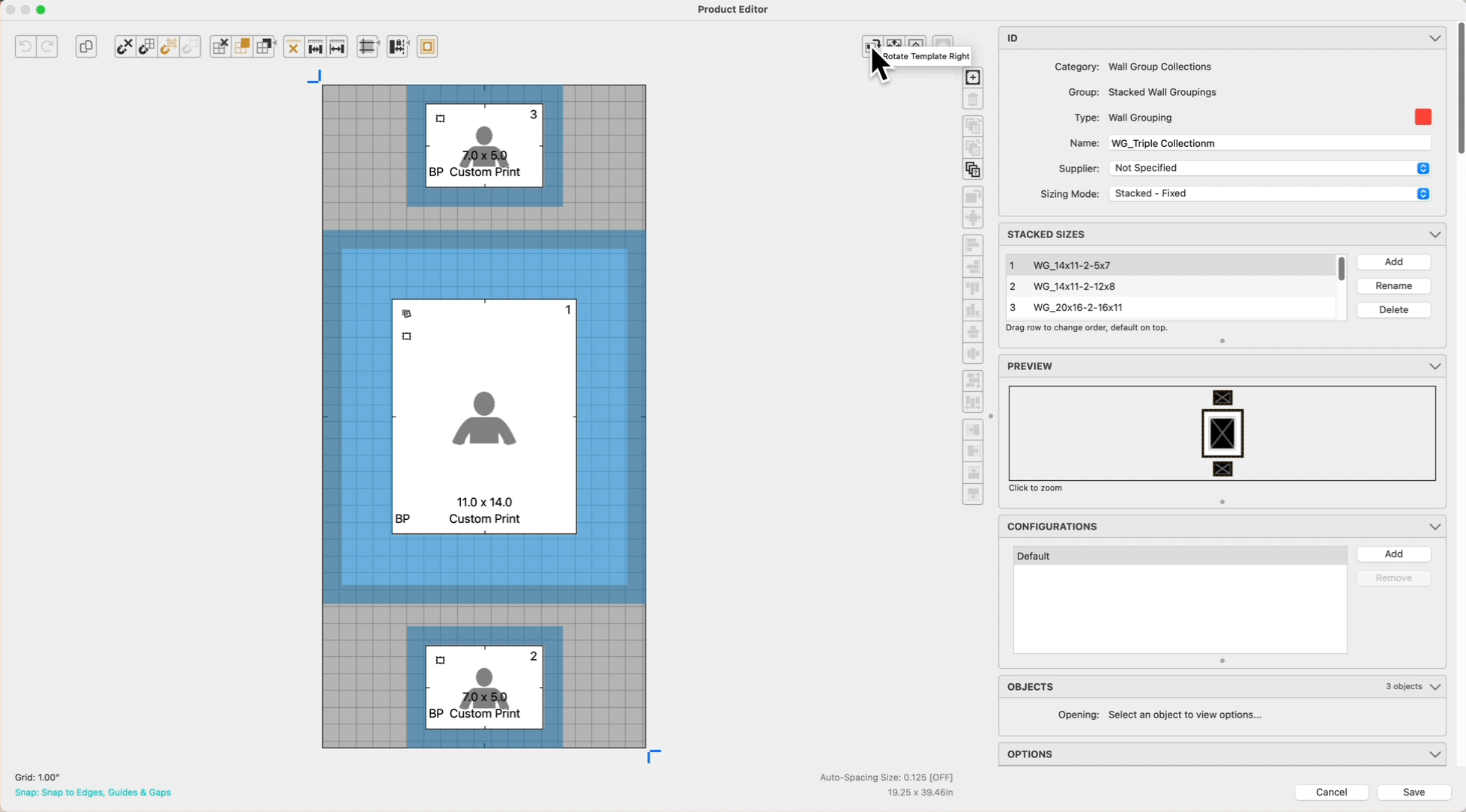Open the Supplier dropdown
This screenshot has height=812, width=1466.
[1269, 169]
